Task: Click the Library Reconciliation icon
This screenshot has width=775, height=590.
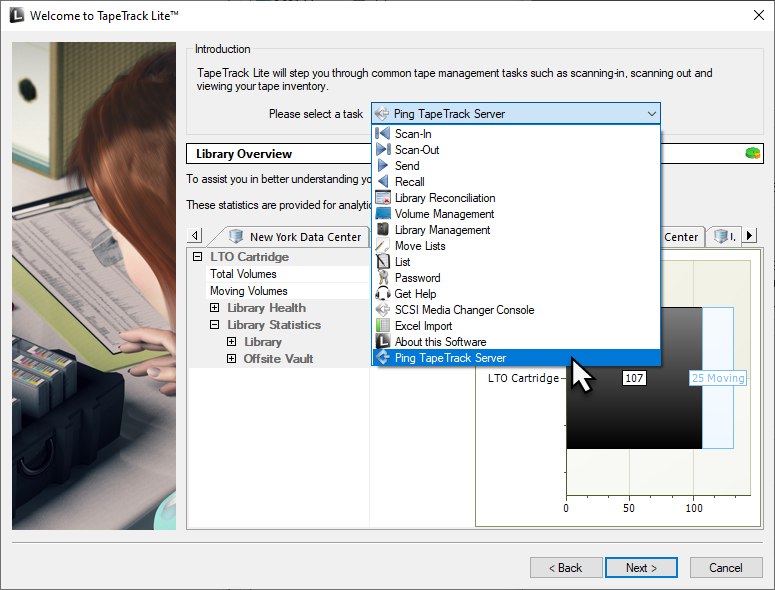Action: 383,197
